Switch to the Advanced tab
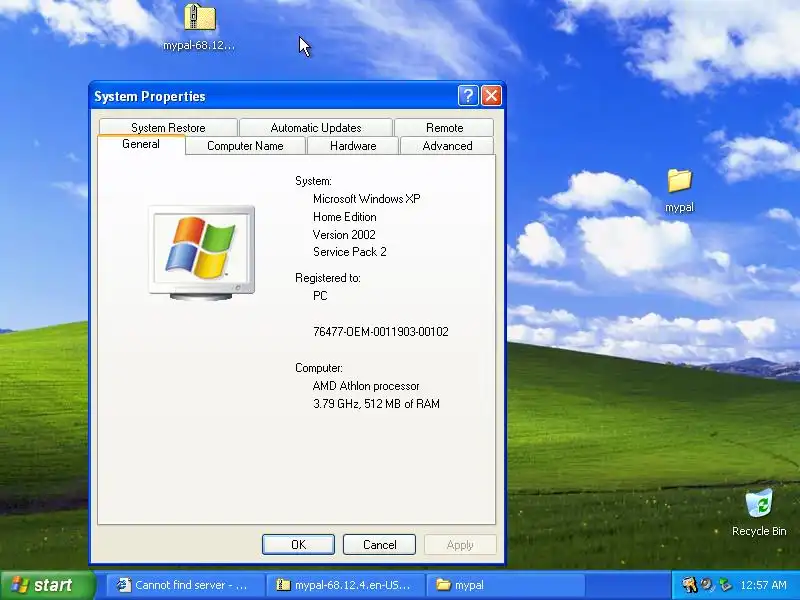The height and width of the screenshot is (600, 800). tap(447, 145)
